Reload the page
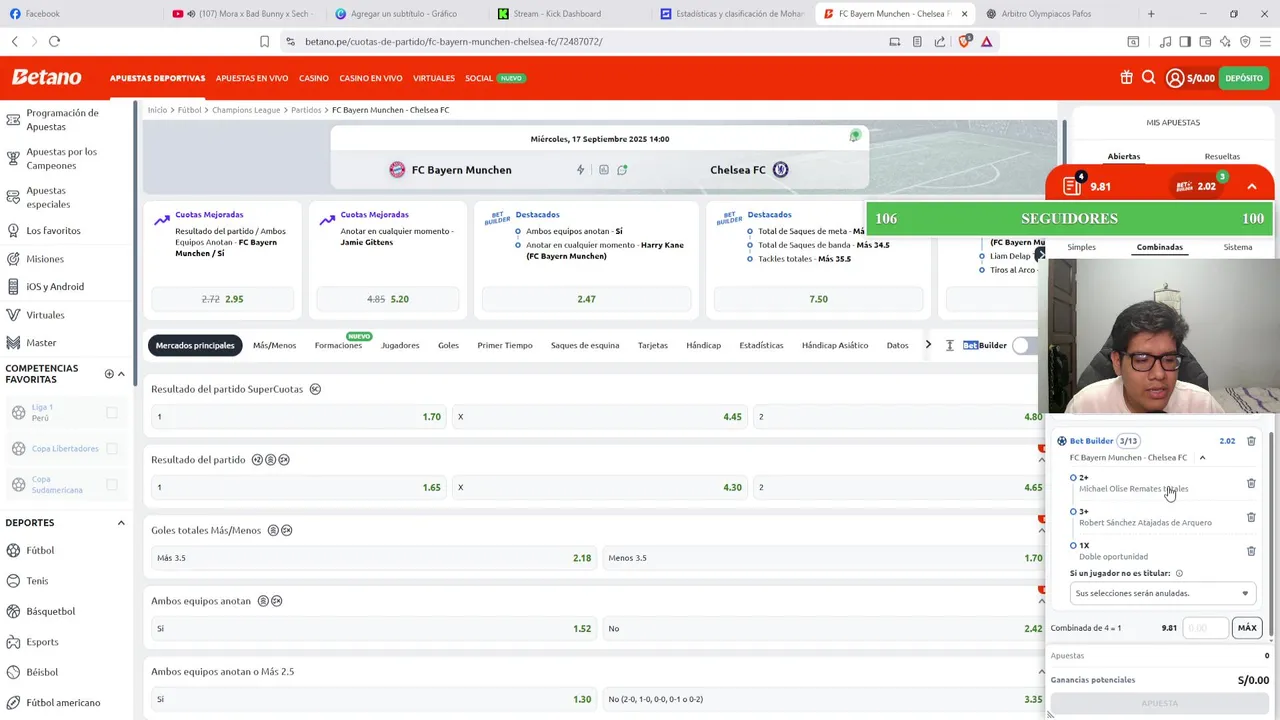Screen dimensions: 1280x720 [x=54, y=41]
